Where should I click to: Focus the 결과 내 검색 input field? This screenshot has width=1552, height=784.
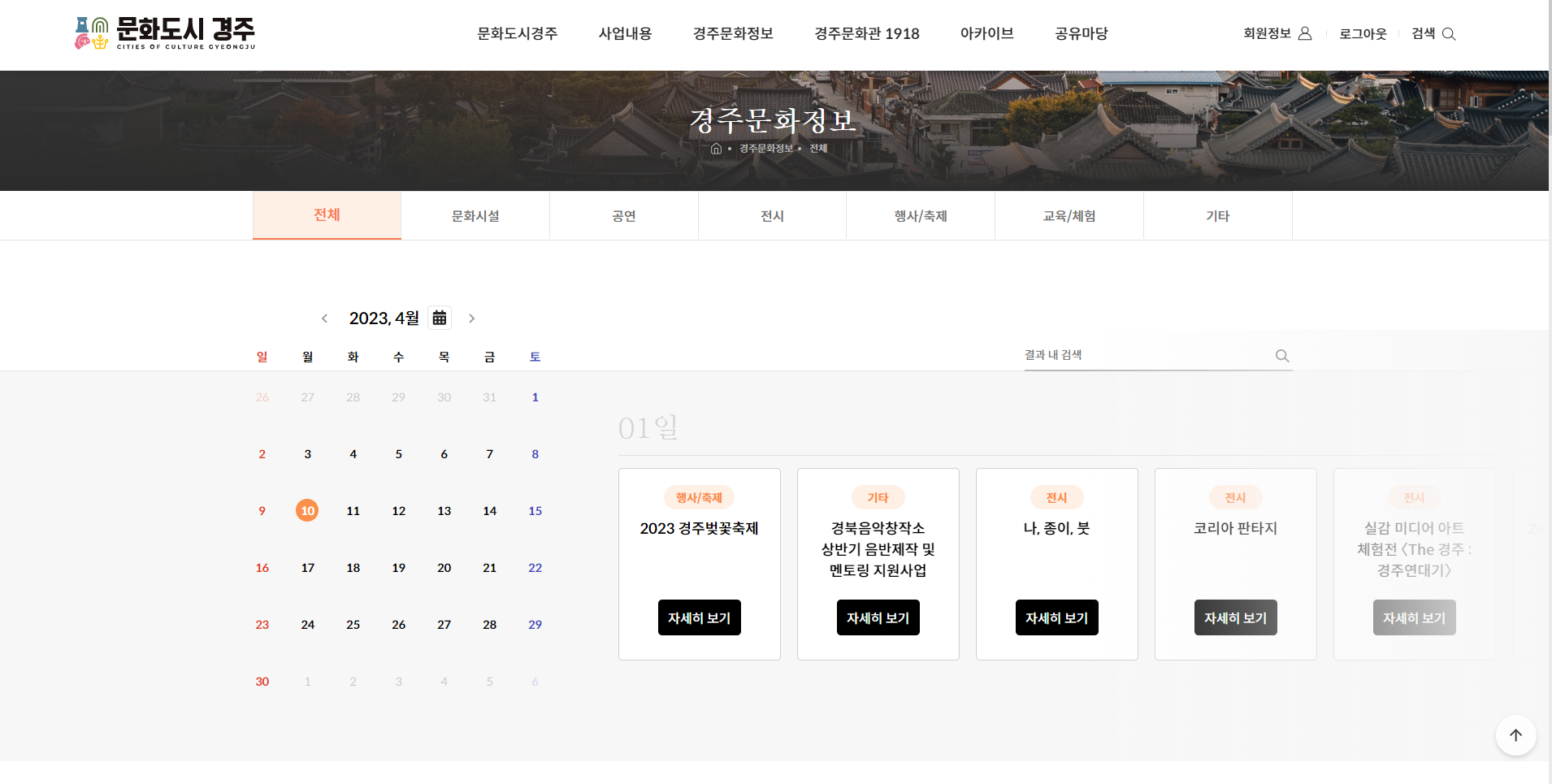tap(1146, 355)
